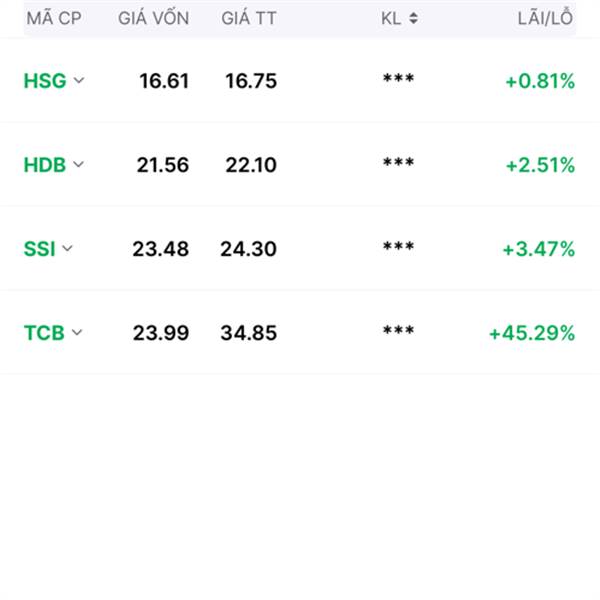The width and height of the screenshot is (600, 600).
Task: Tap the +45.29% profit of TCB
Action: tap(532, 333)
